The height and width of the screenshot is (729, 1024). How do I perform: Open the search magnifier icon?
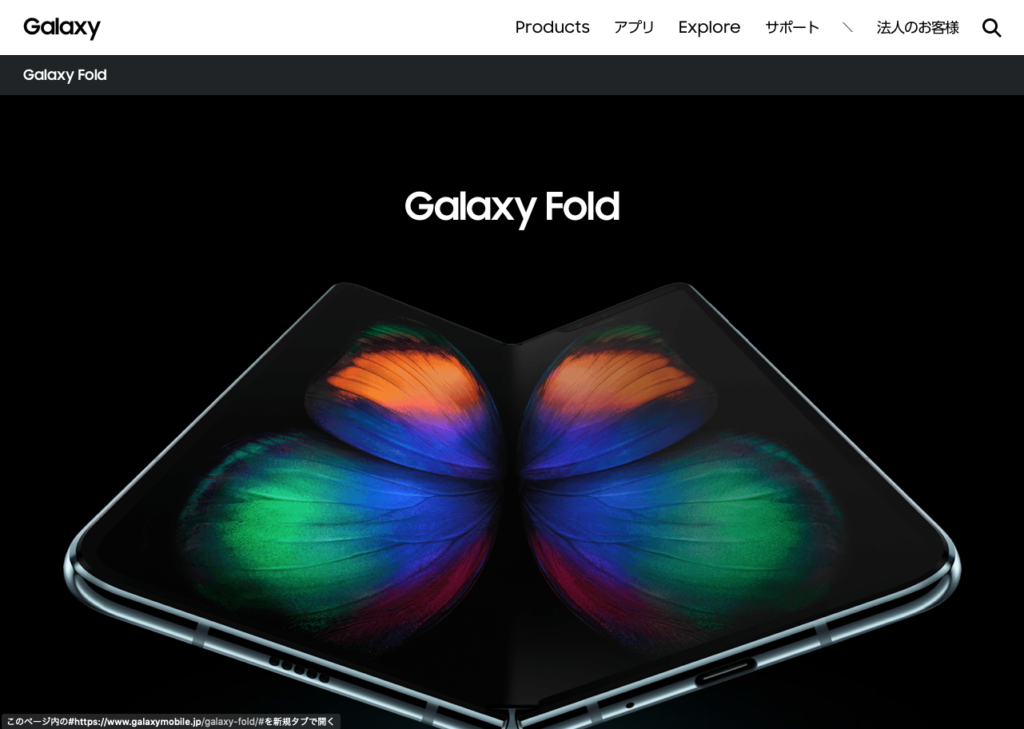click(991, 28)
